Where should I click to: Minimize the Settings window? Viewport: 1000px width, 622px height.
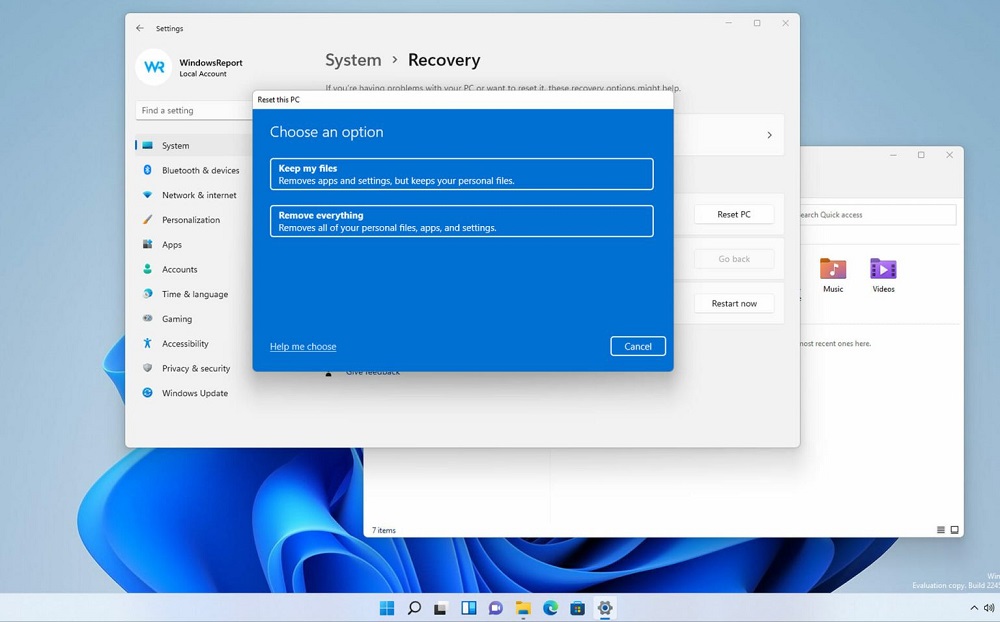pyautogui.click(x=728, y=23)
